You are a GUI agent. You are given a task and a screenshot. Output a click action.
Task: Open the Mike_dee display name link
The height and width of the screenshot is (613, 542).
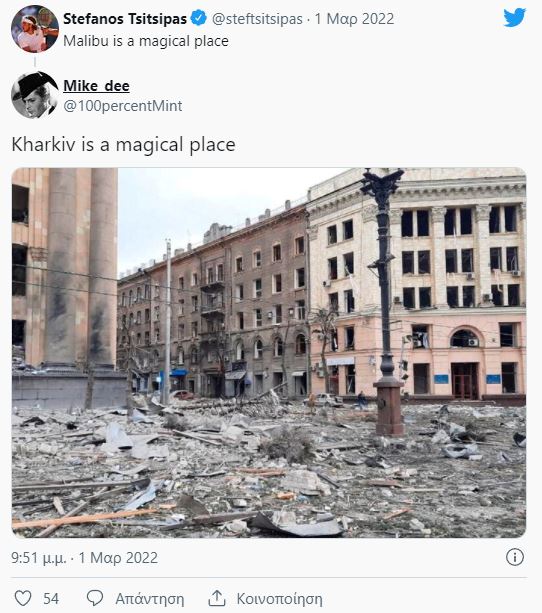point(96,86)
